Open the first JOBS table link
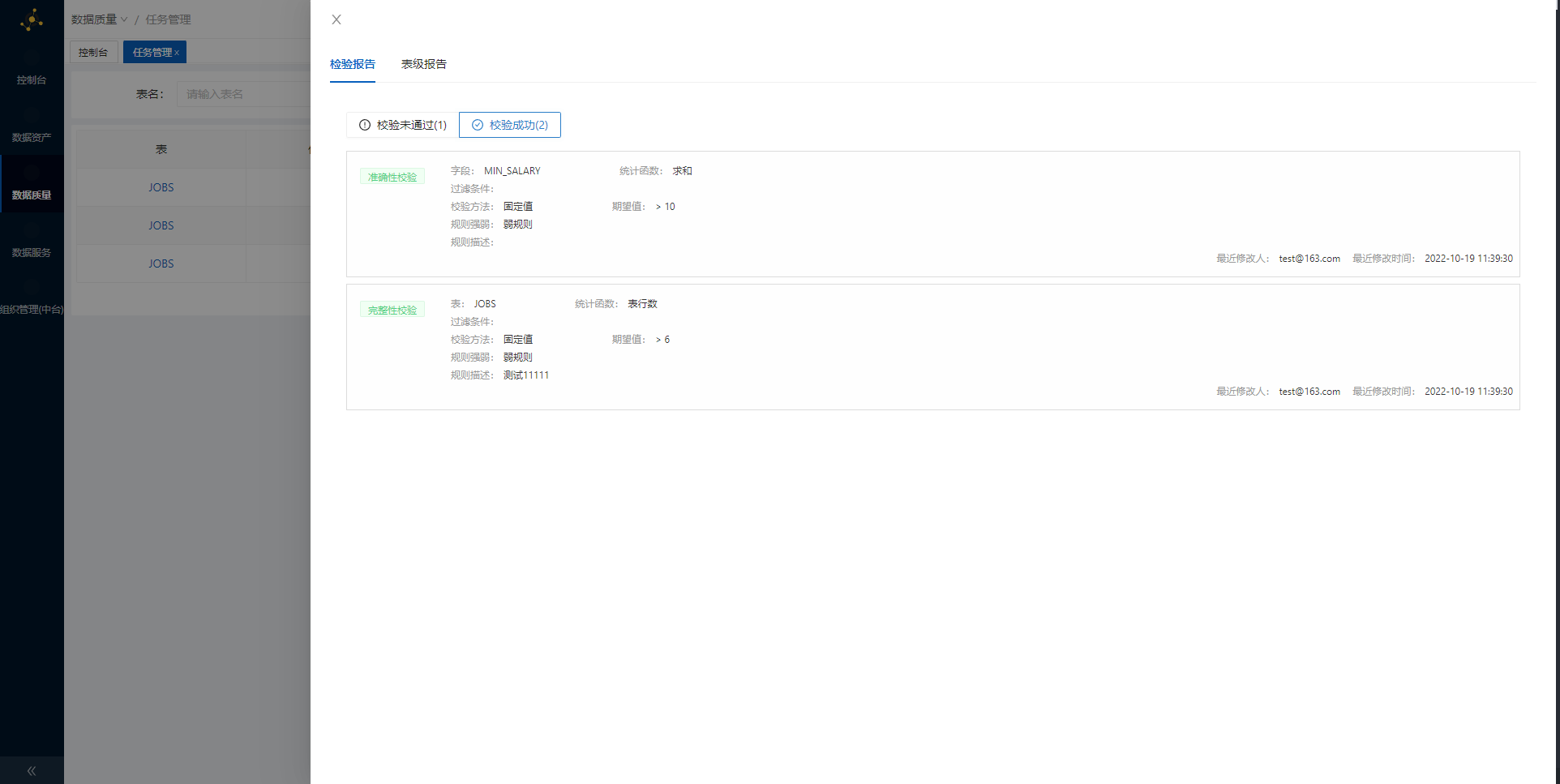This screenshot has height=784, width=1560. coord(161,187)
